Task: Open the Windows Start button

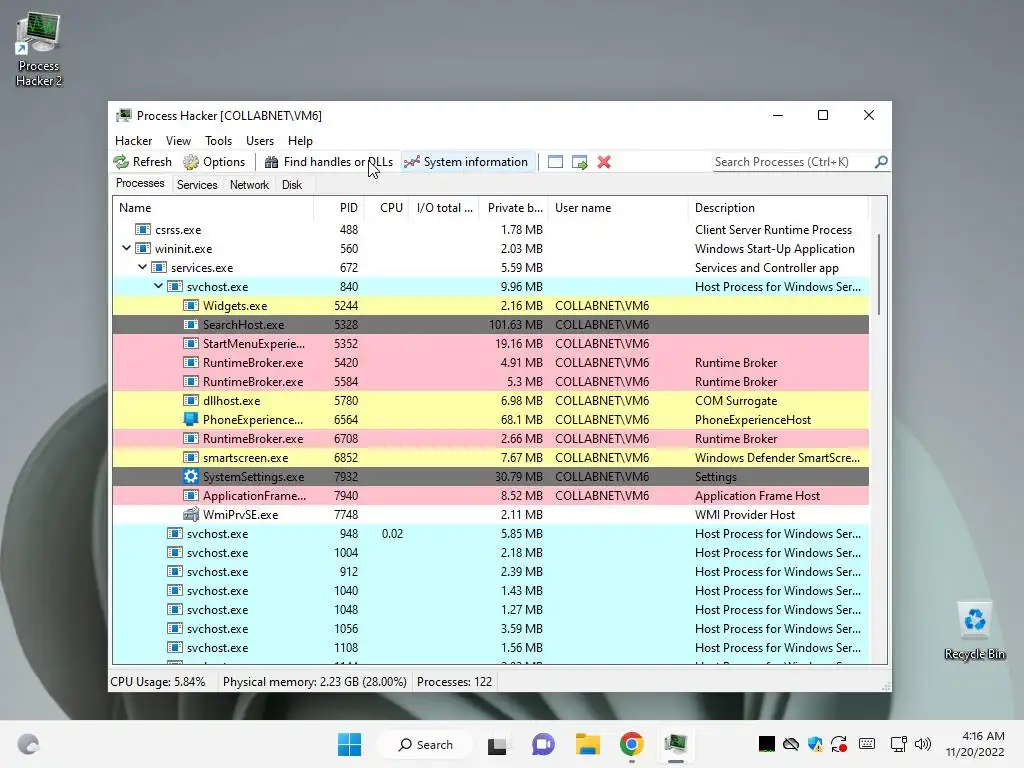Action: [349, 744]
